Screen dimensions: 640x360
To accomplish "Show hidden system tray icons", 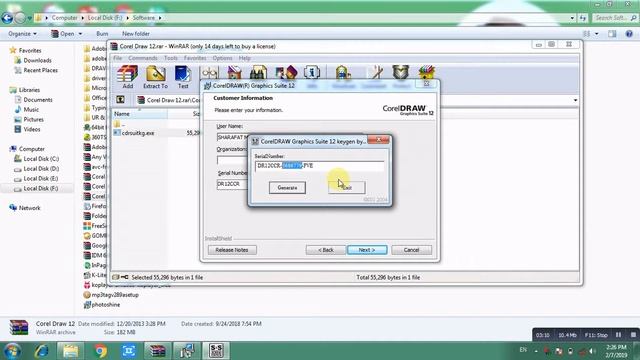I will pos(536,351).
